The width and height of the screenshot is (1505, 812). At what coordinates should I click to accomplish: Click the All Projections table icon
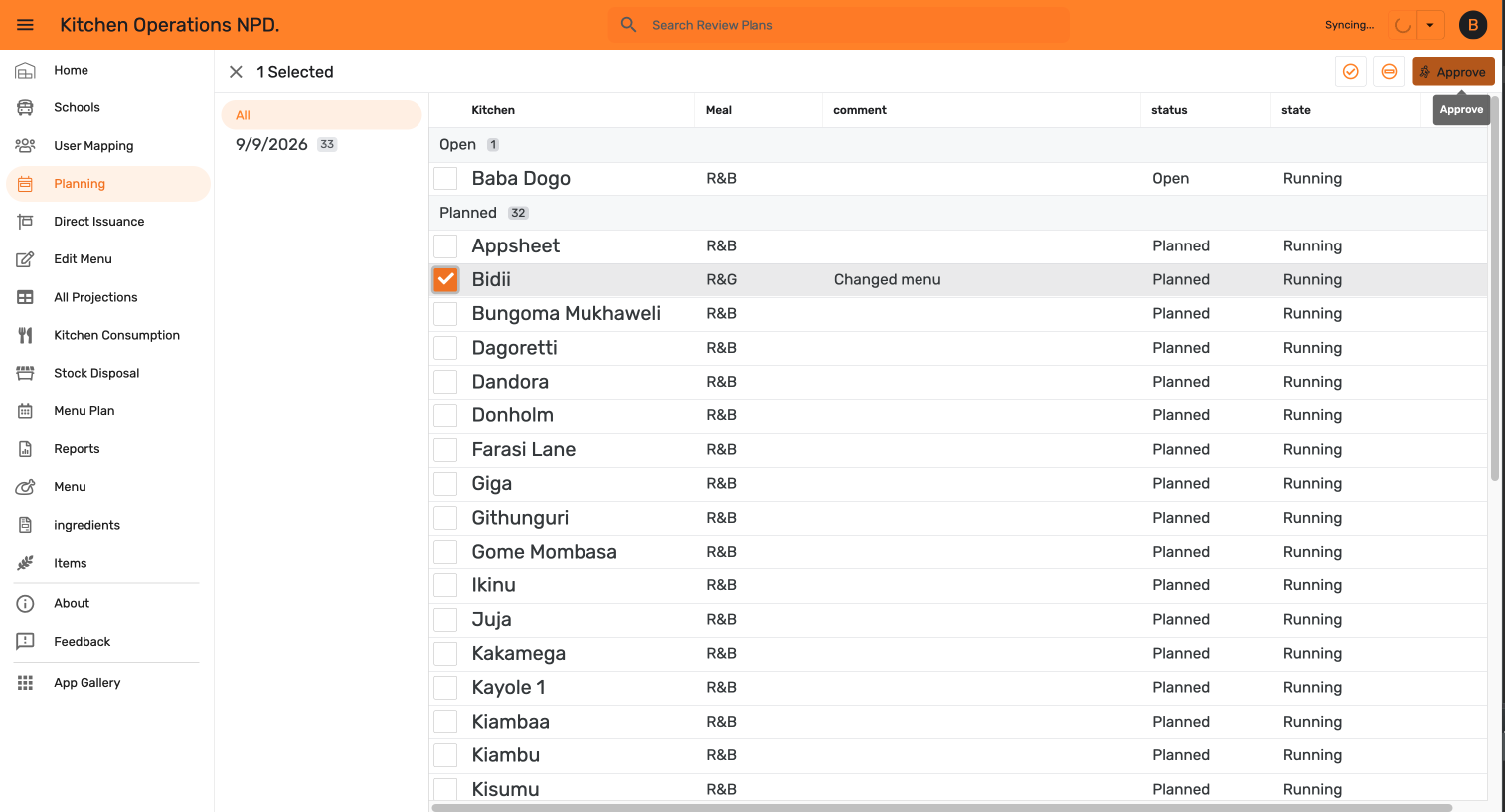click(25, 297)
